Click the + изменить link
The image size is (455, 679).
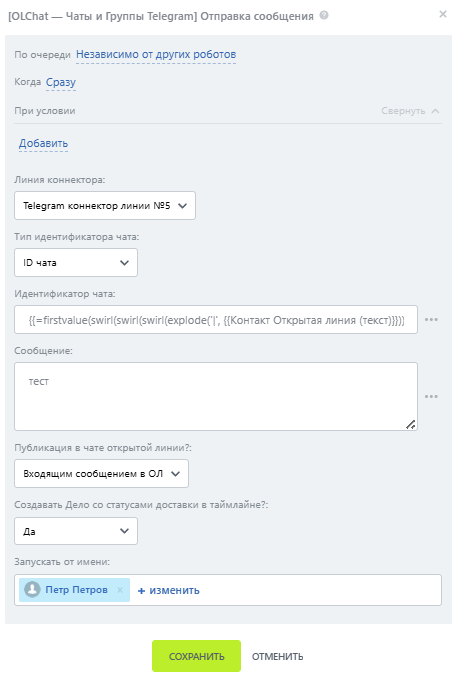(x=168, y=590)
